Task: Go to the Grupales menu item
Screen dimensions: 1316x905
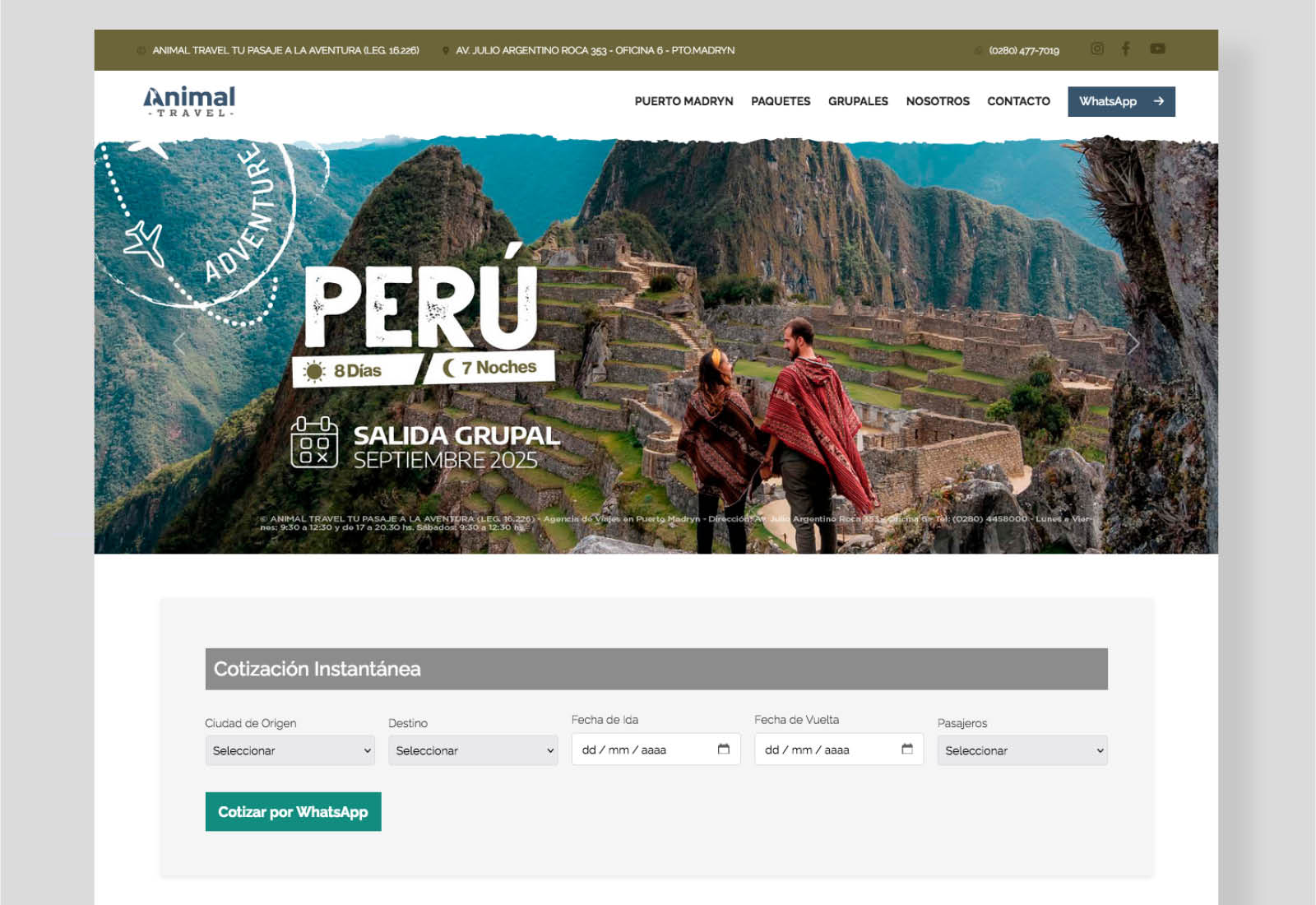Action: 858,101
